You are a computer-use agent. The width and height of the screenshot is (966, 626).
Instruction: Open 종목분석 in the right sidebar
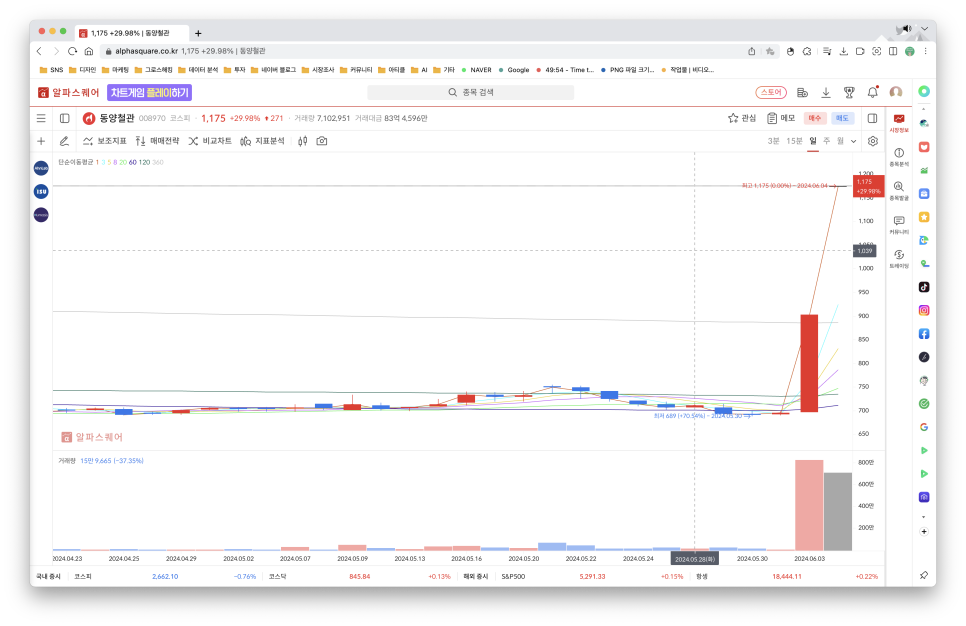(x=898, y=157)
